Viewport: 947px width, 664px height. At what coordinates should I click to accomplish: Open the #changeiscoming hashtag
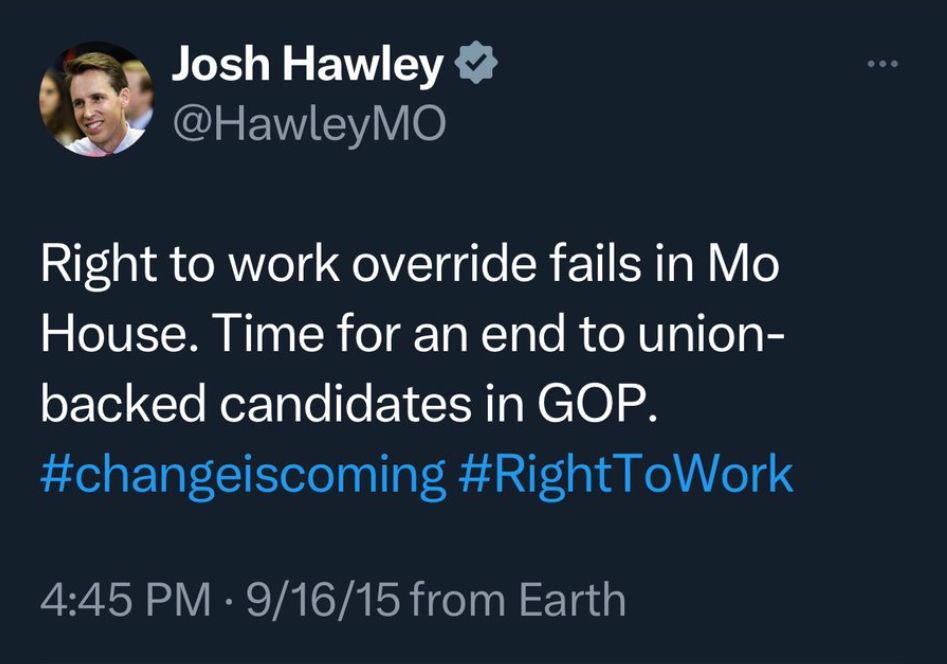pos(243,475)
